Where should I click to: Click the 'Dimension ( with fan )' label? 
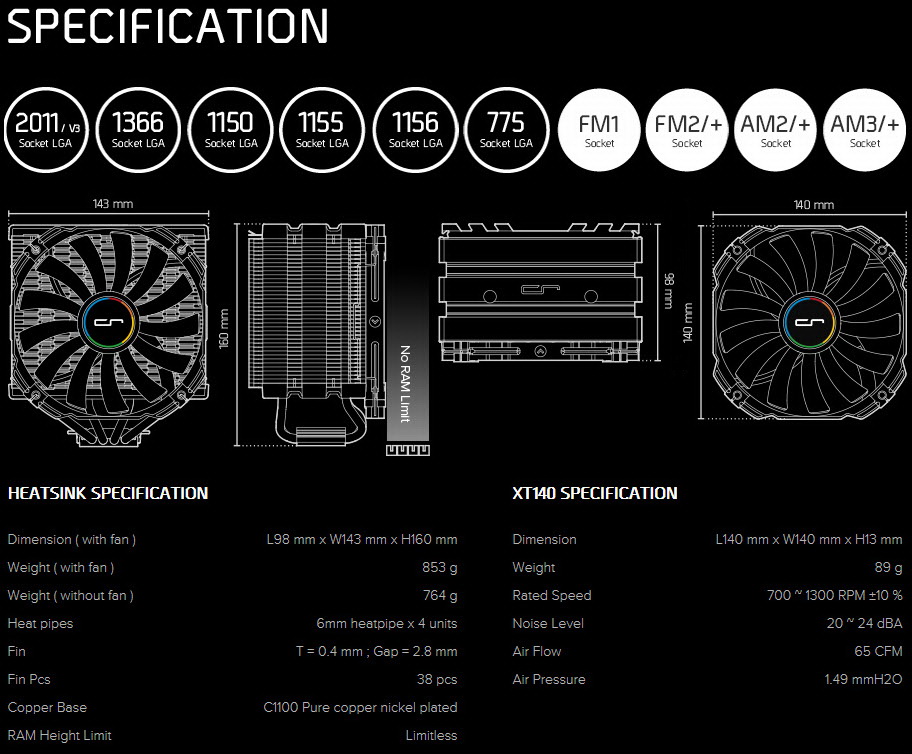coord(72,540)
